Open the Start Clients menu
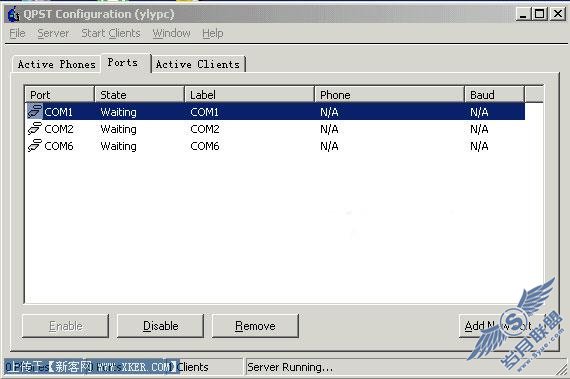Screen dimensions: 570x379 click(x=111, y=33)
